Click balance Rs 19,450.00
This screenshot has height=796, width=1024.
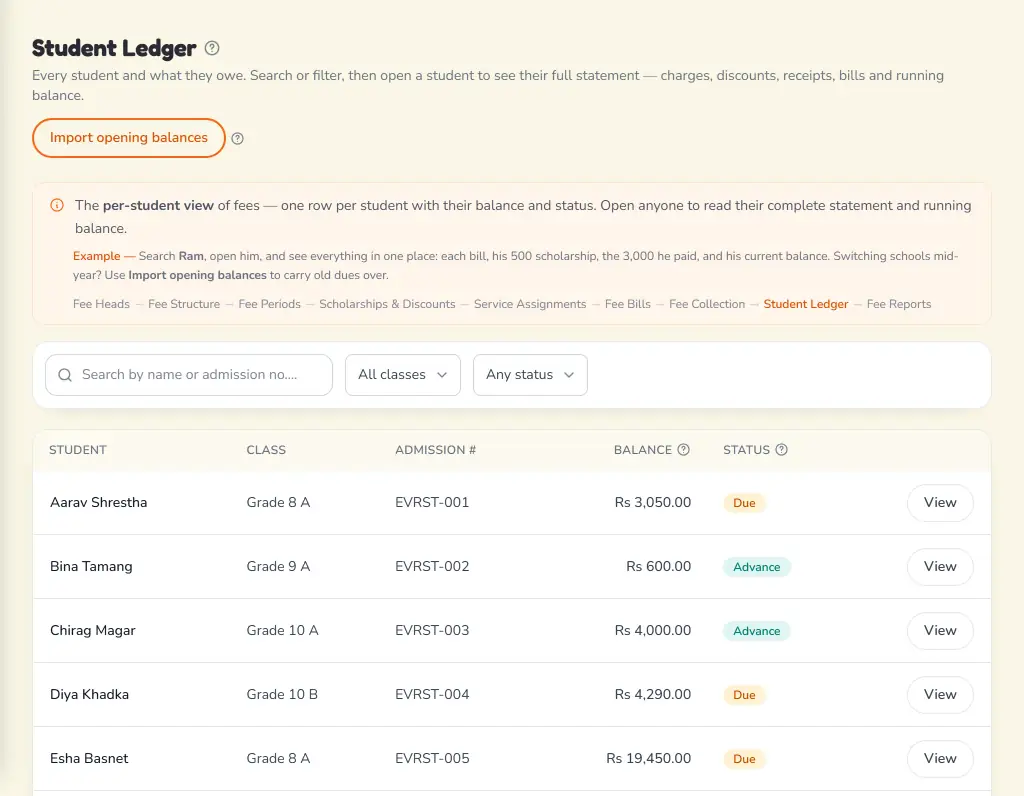[648, 758]
